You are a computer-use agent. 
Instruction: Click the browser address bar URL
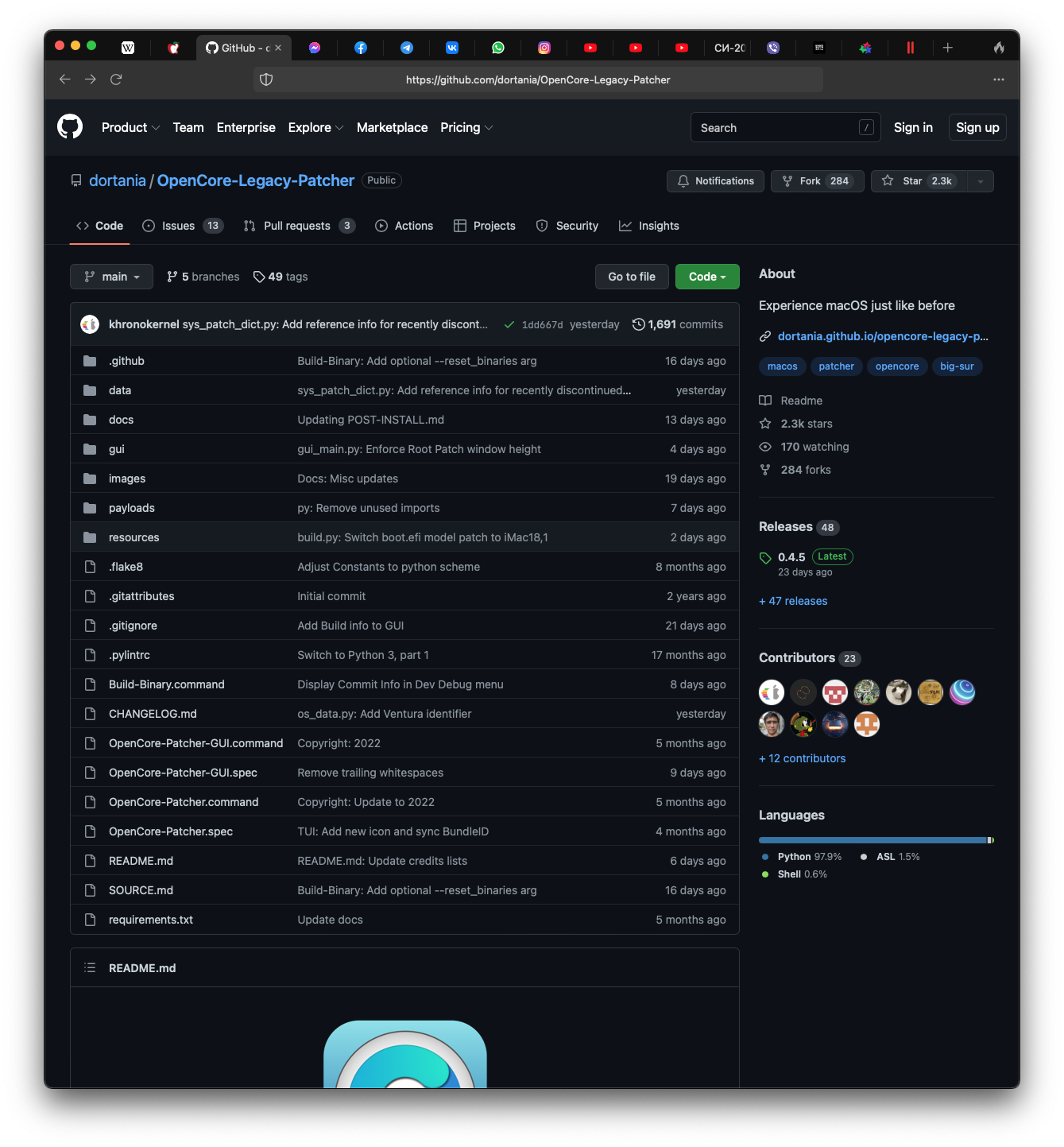pos(538,79)
